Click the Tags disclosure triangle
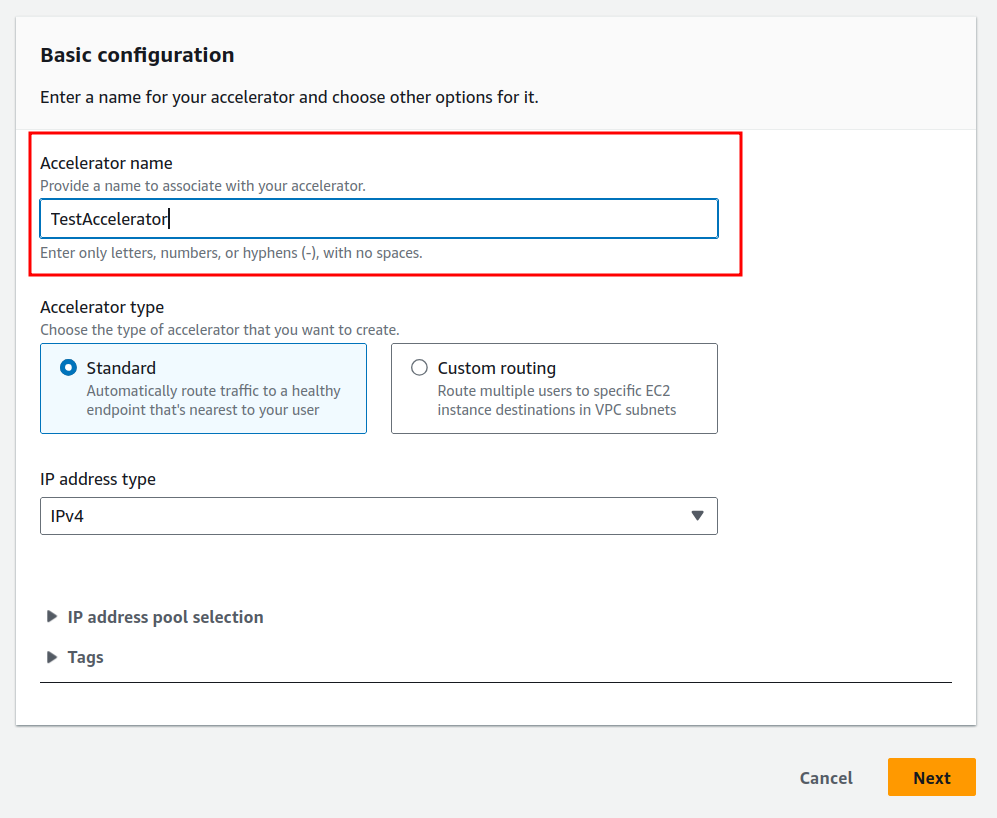This screenshot has height=818, width=997. click(x=52, y=657)
